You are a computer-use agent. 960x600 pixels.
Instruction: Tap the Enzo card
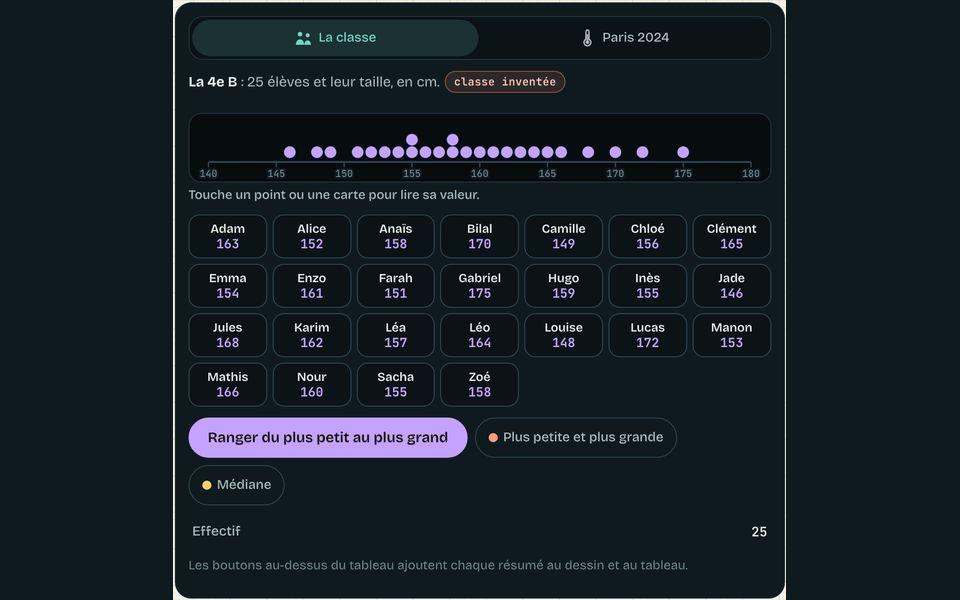[312, 286]
